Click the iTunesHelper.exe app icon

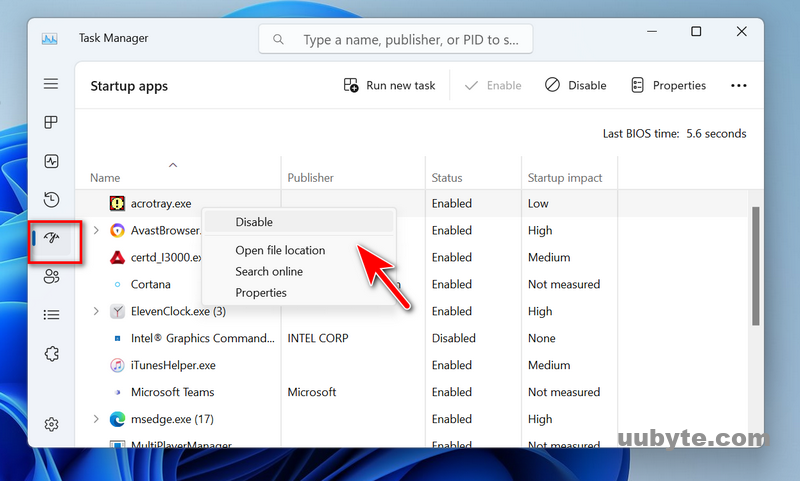tap(117, 365)
